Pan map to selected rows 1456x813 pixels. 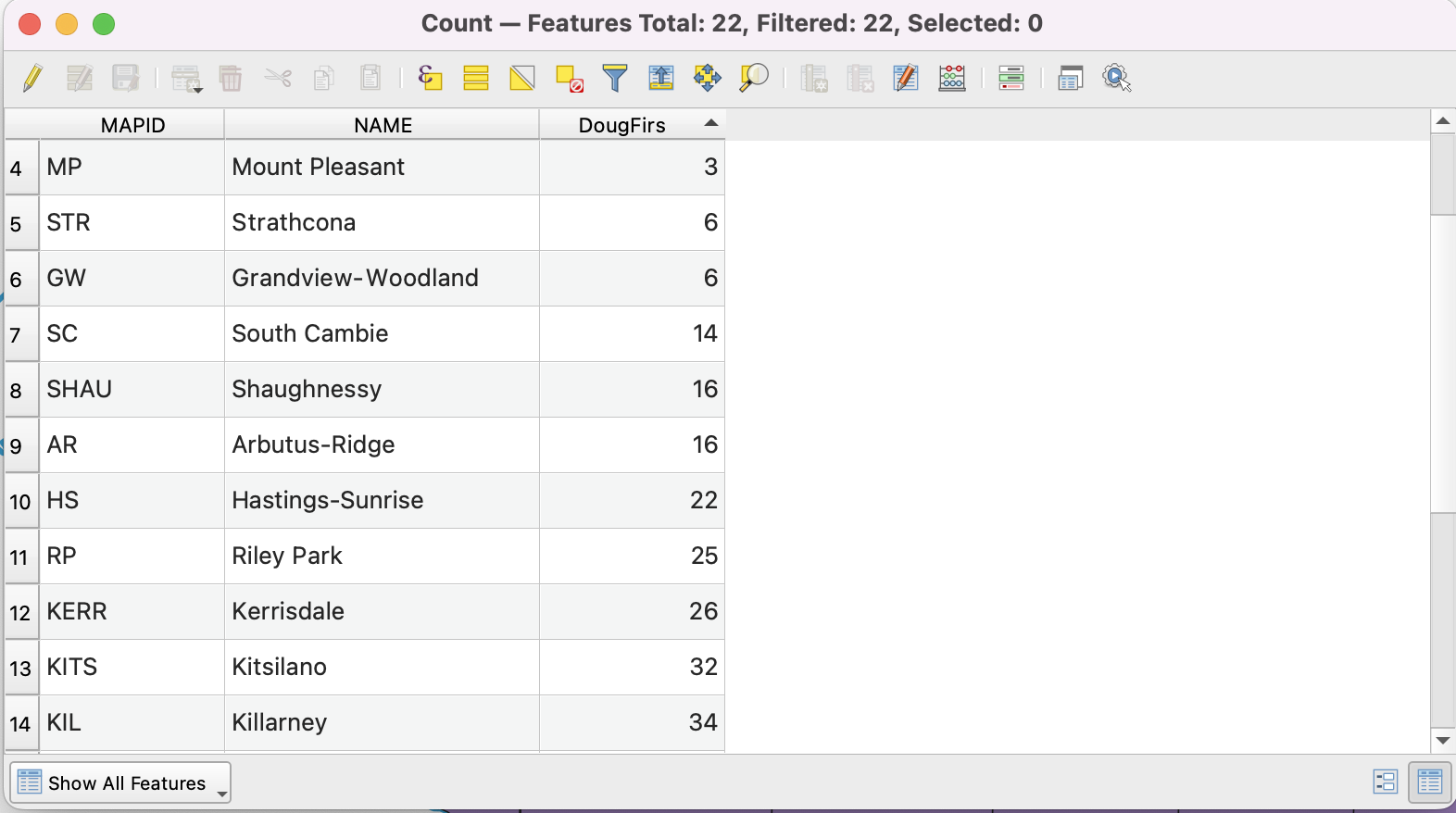pos(708,78)
